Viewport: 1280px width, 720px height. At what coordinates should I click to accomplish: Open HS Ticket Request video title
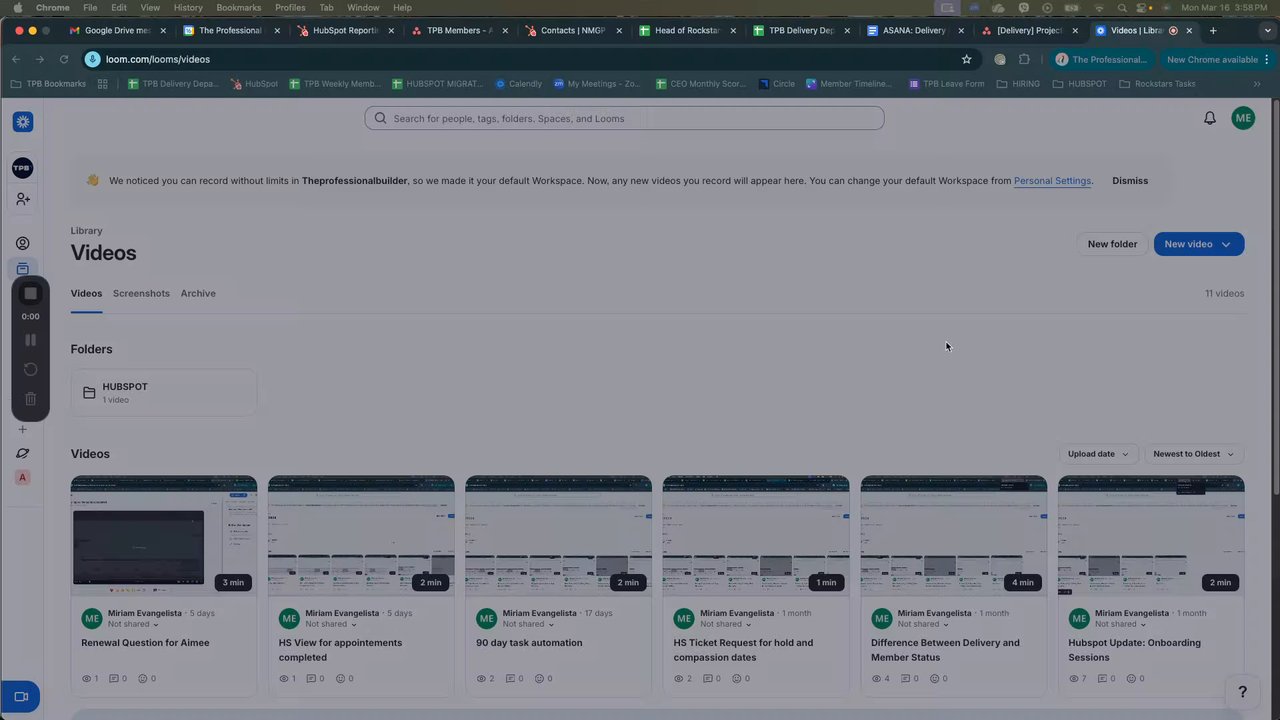point(743,650)
